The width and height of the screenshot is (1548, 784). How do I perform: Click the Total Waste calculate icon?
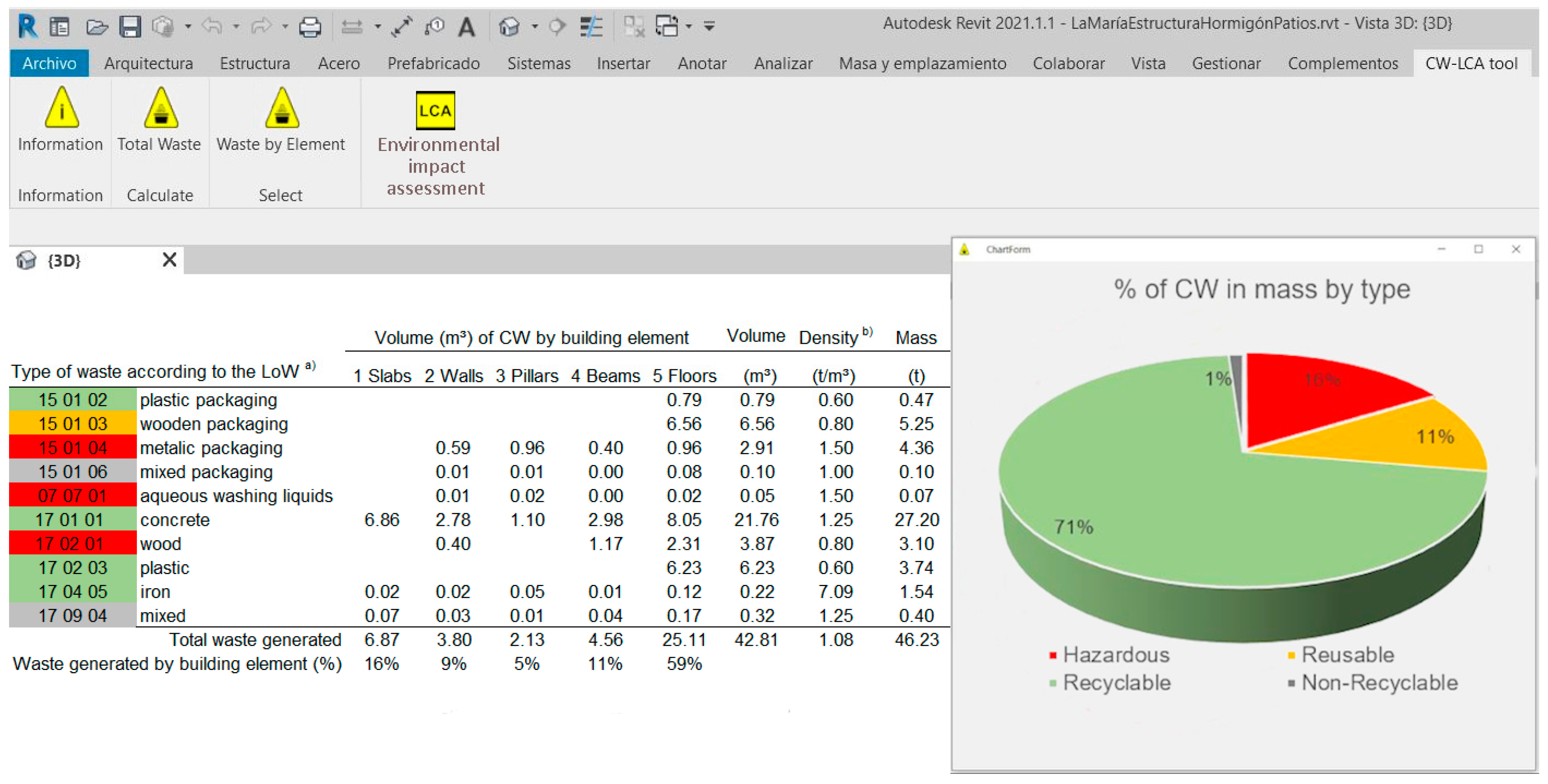(160, 109)
